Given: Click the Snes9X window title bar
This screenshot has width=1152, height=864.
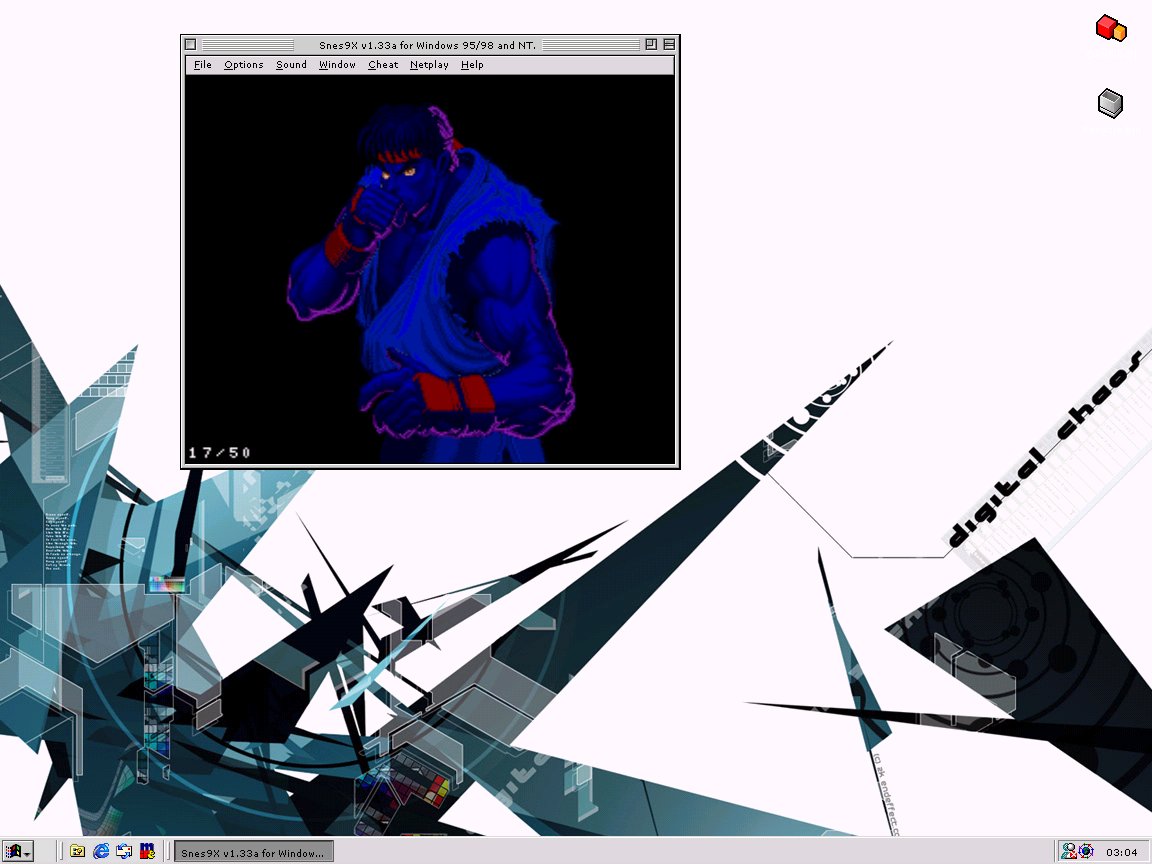Looking at the screenshot, I should 430,45.
